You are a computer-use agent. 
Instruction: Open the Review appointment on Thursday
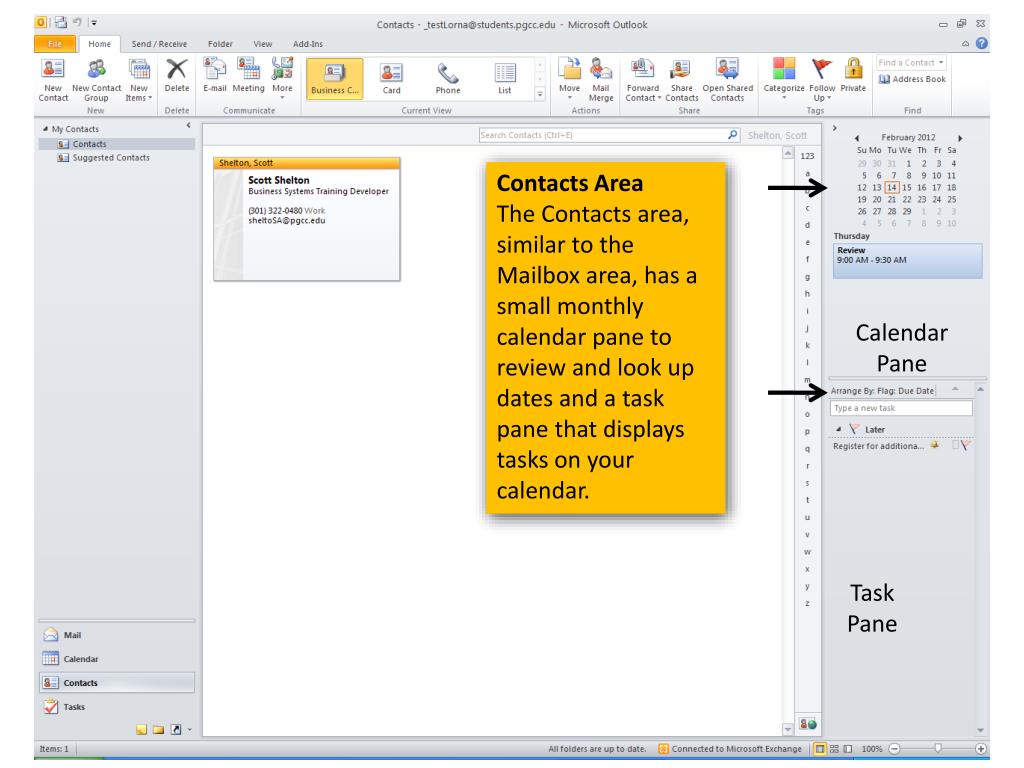pyautogui.click(x=908, y=261)
